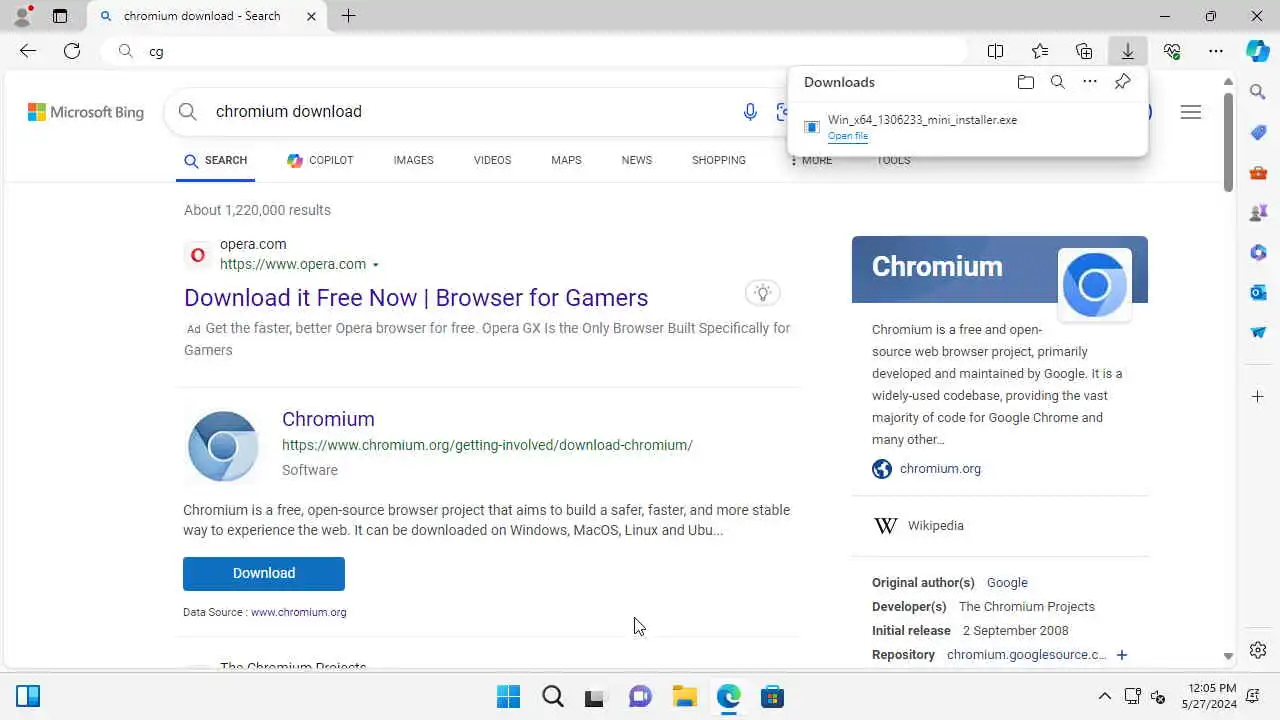The height and width of the screenshot is (720, 1280).
Task: Open more options in the Downloads panel
Action: pos(1090,82)
